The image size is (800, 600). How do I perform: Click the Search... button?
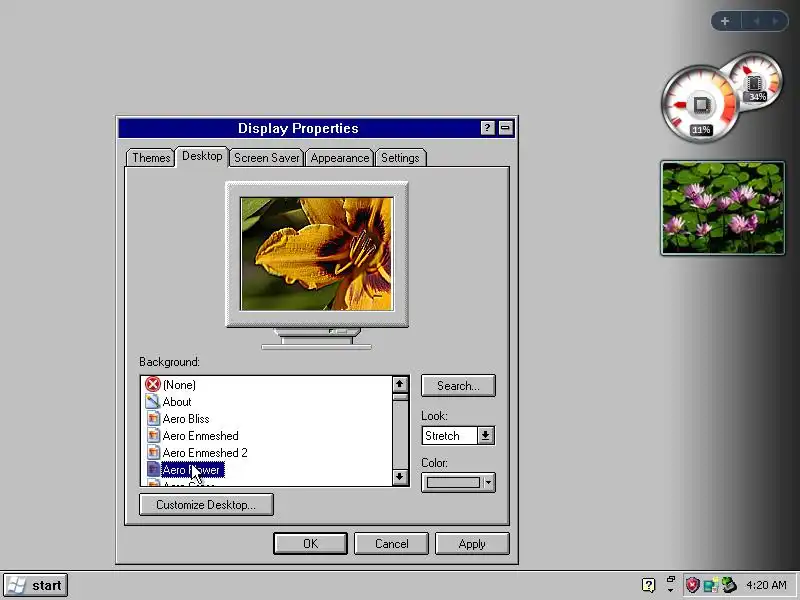click(x=458, y=386)
